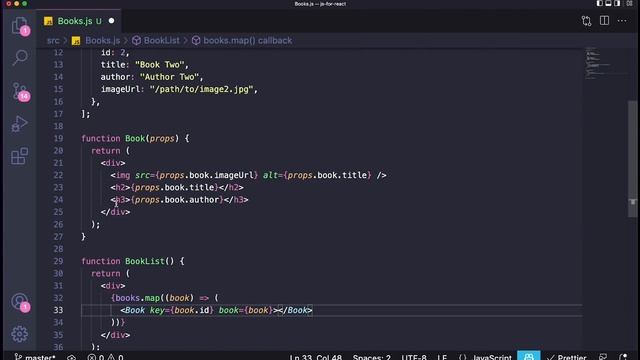Click the books.map((book) => ( line

[165, 298]
